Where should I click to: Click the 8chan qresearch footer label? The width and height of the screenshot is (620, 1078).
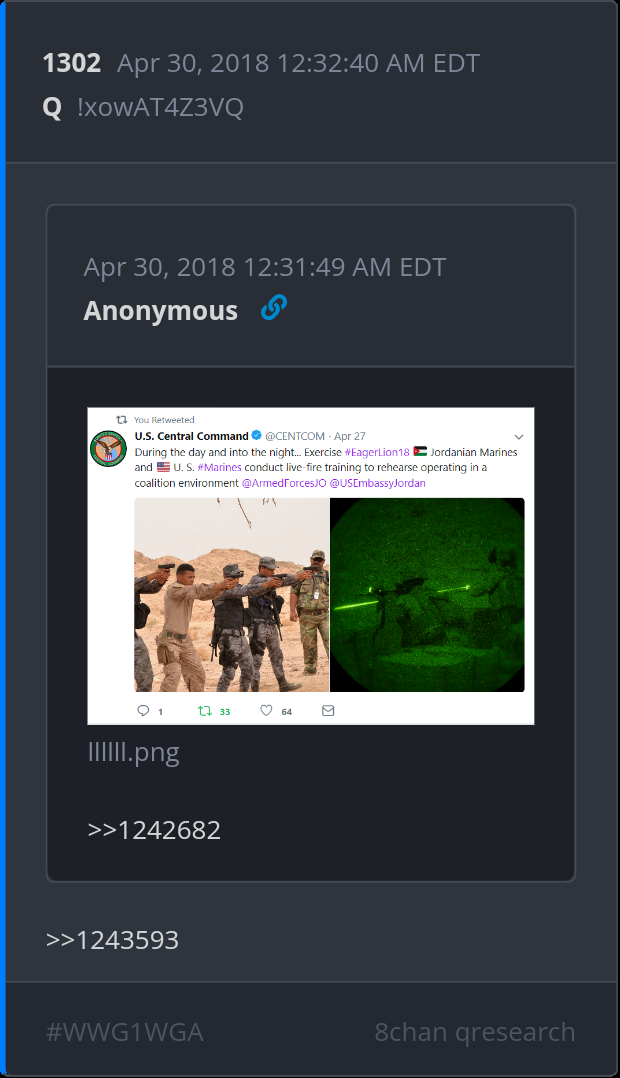coord(475,1032)
